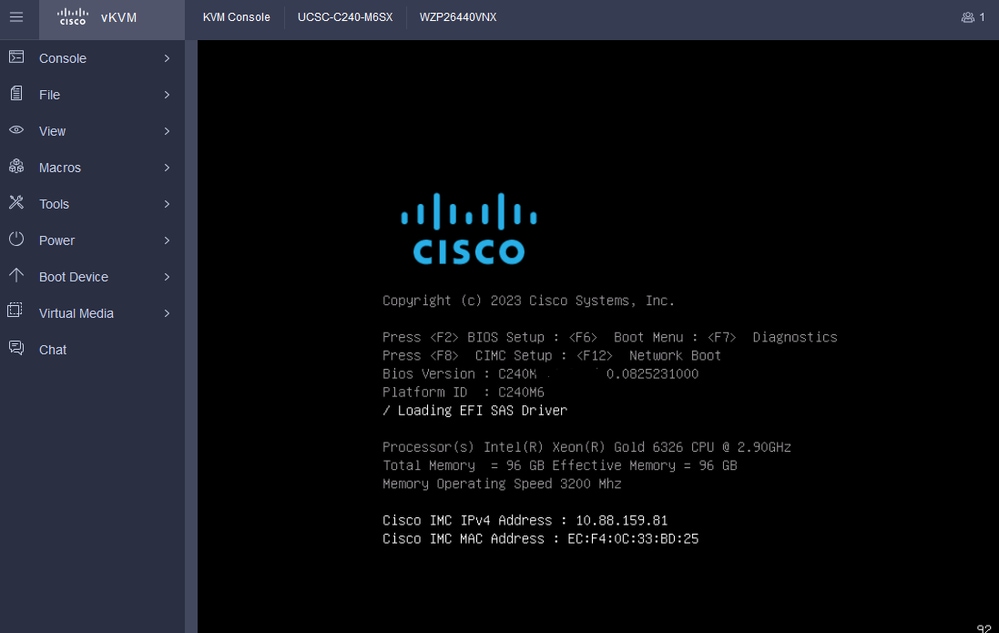The width and height of the screenshot is (999, 633).
Task: Expand the Console submenu chevron
Action: click(167, 59)
